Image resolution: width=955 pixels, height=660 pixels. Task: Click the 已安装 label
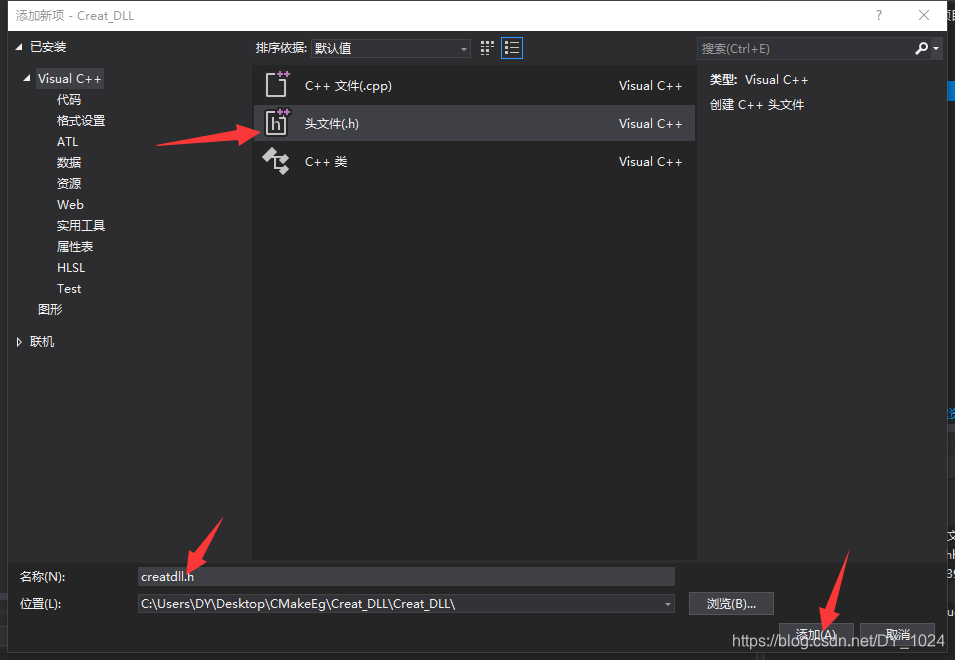(x=48, y=47)
